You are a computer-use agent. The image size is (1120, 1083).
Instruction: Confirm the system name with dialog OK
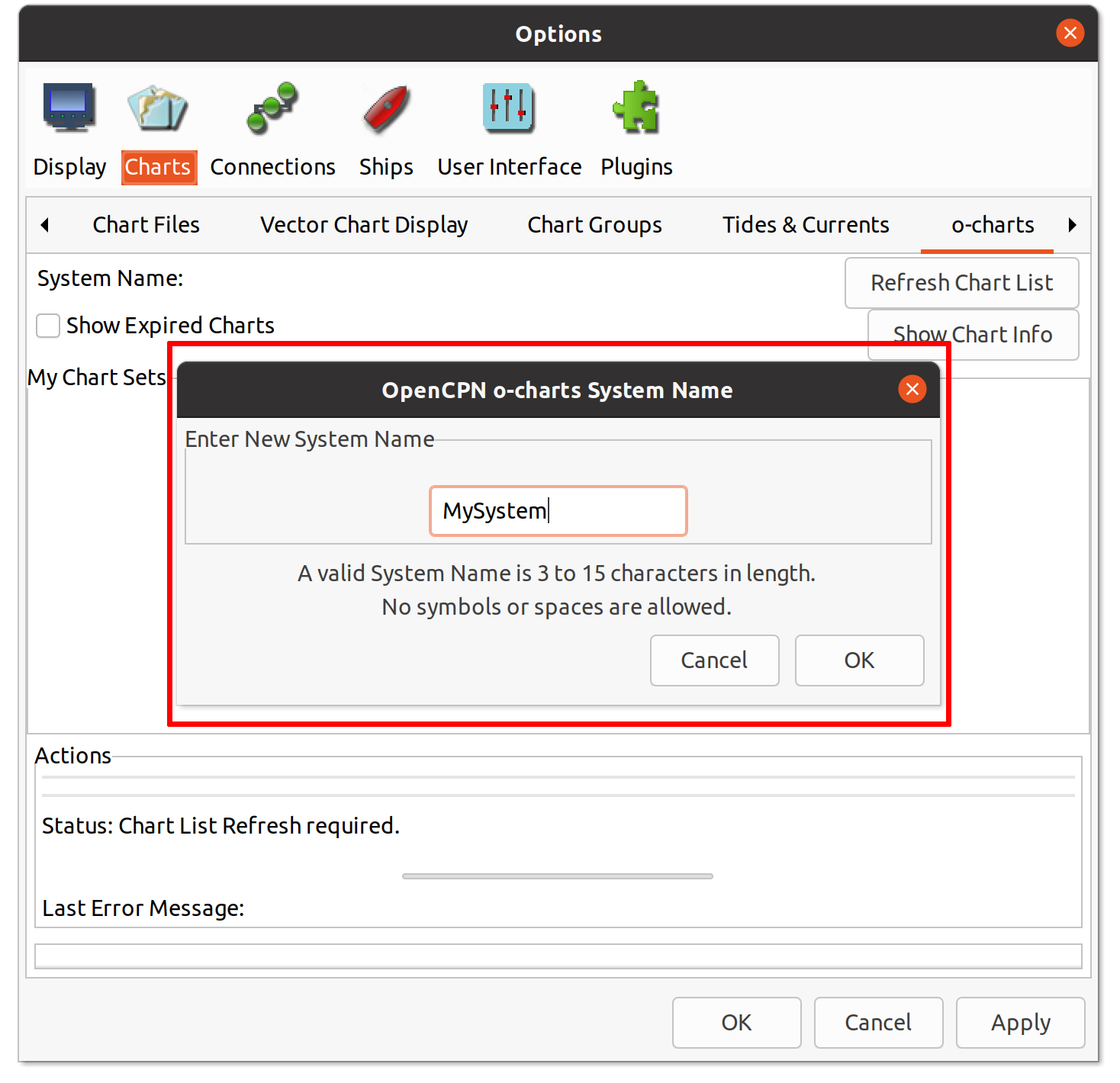tap(859, 660)
